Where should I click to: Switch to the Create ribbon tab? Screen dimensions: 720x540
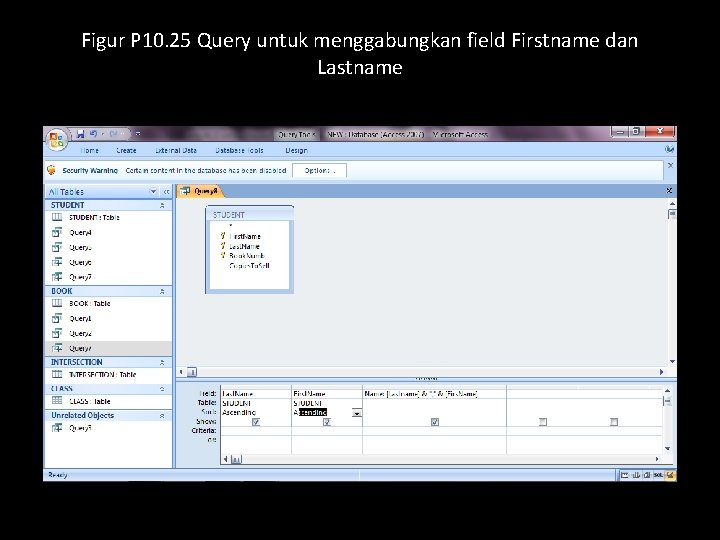pos(126,150)
